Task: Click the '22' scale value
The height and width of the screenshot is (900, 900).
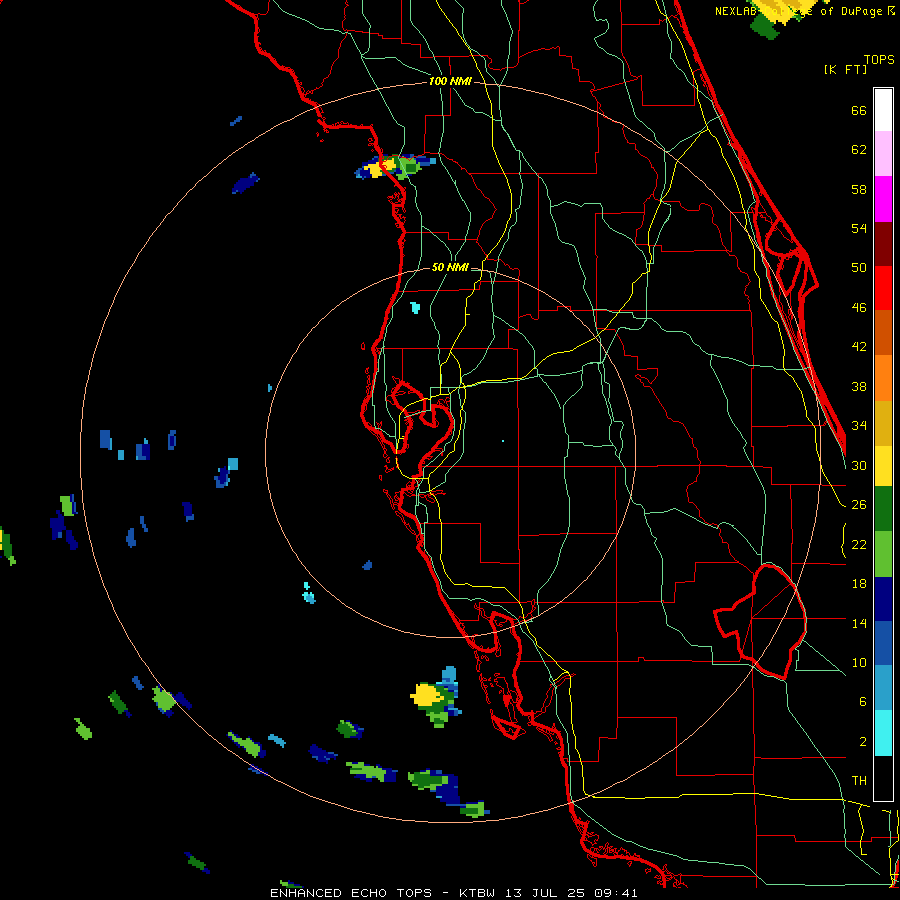Action: click(859, 545)
